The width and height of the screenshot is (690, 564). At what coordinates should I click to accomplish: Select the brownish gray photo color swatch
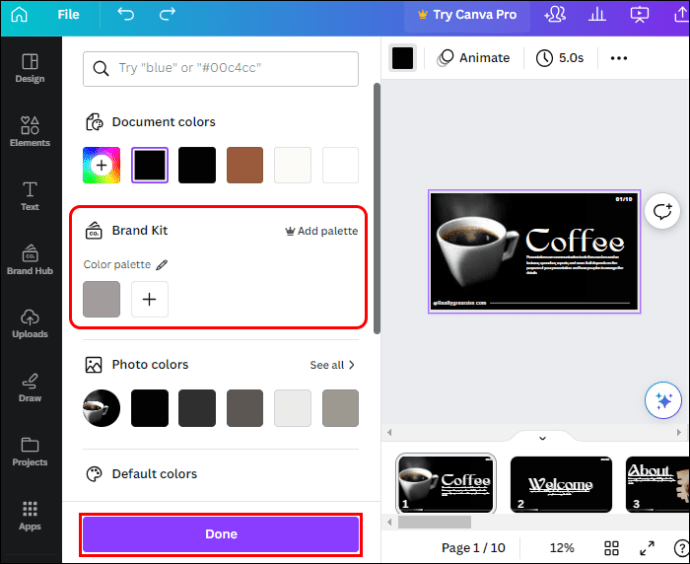coord(245,408)
